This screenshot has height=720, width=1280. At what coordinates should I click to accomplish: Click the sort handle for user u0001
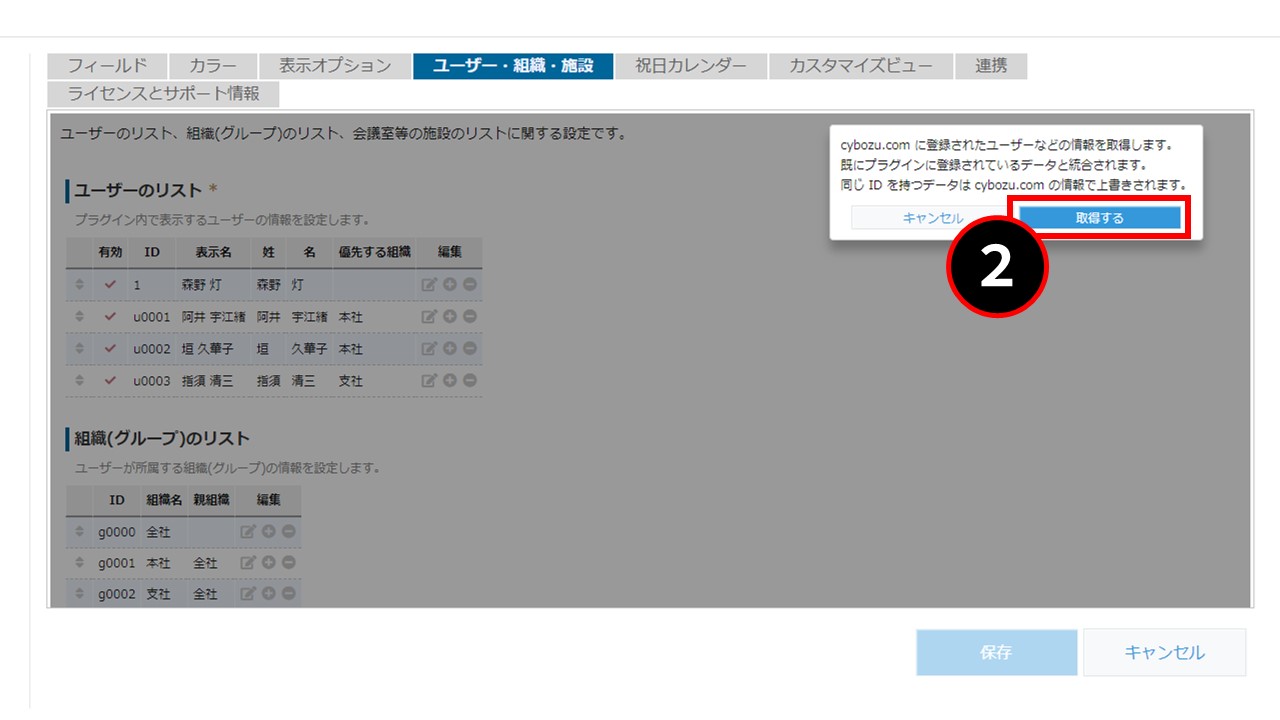point(80,317)
